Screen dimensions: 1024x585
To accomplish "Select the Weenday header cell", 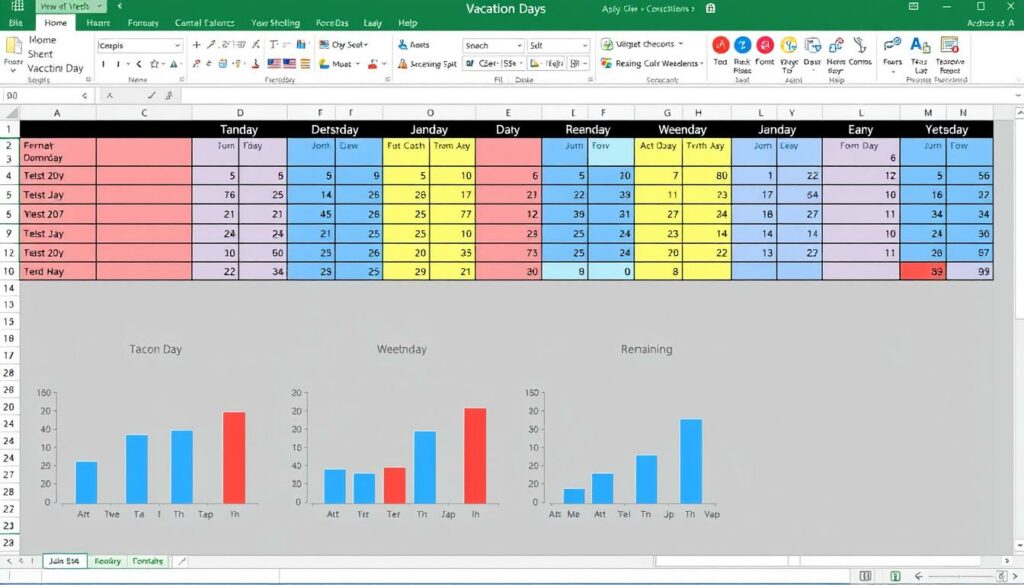I will [x=682, y=129].
